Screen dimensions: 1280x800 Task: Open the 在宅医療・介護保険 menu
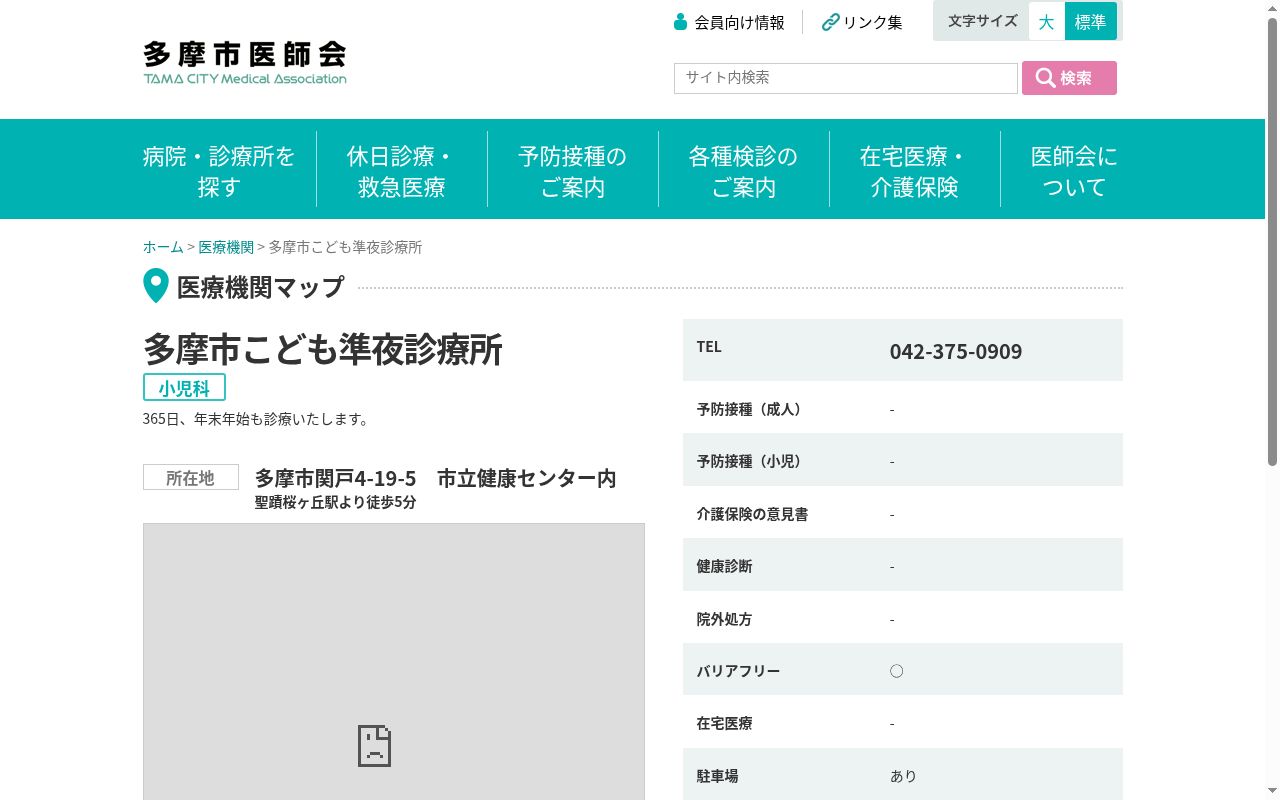tap(915, 171)
